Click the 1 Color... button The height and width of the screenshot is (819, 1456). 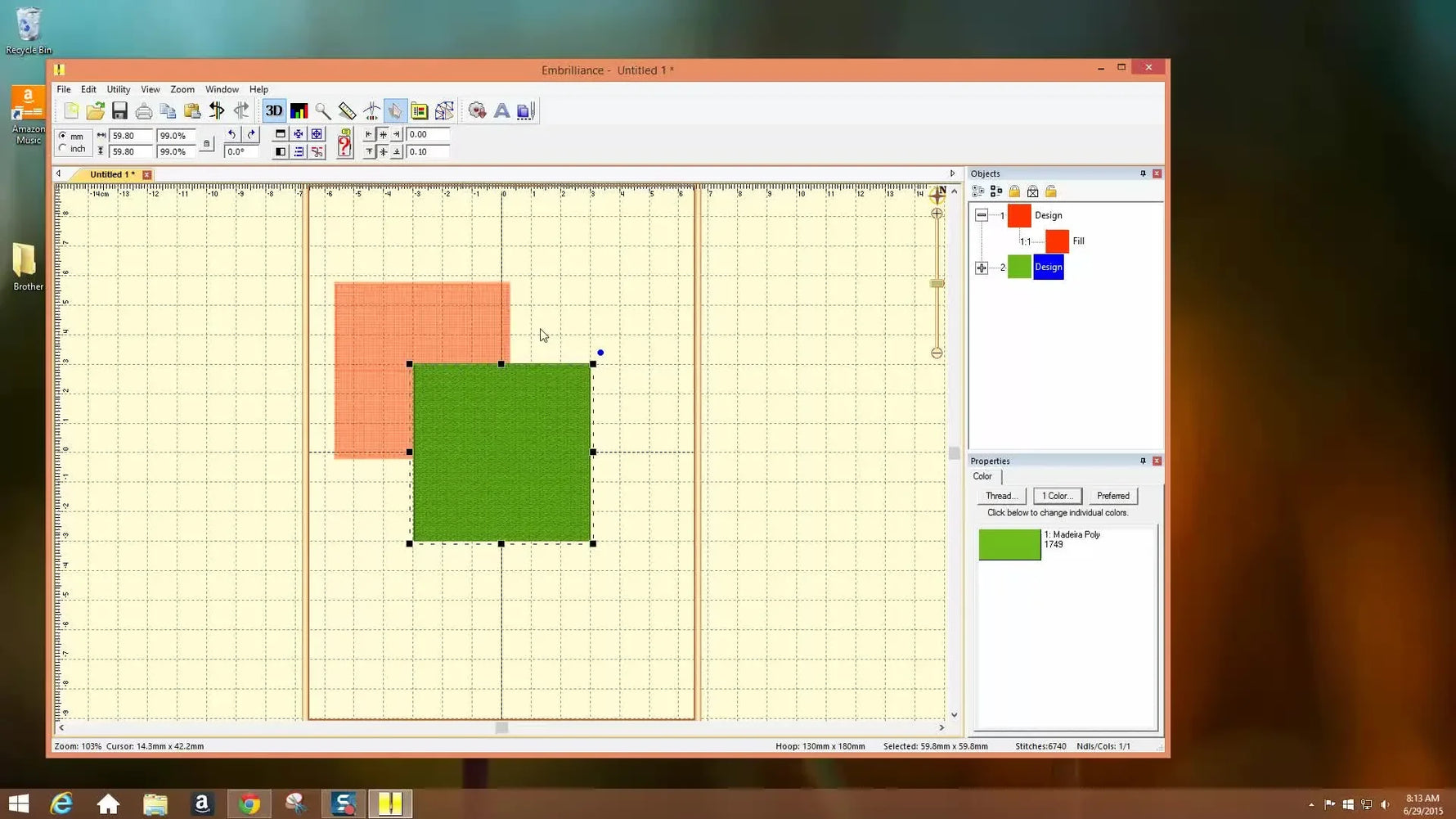(x=1057, y=496)
